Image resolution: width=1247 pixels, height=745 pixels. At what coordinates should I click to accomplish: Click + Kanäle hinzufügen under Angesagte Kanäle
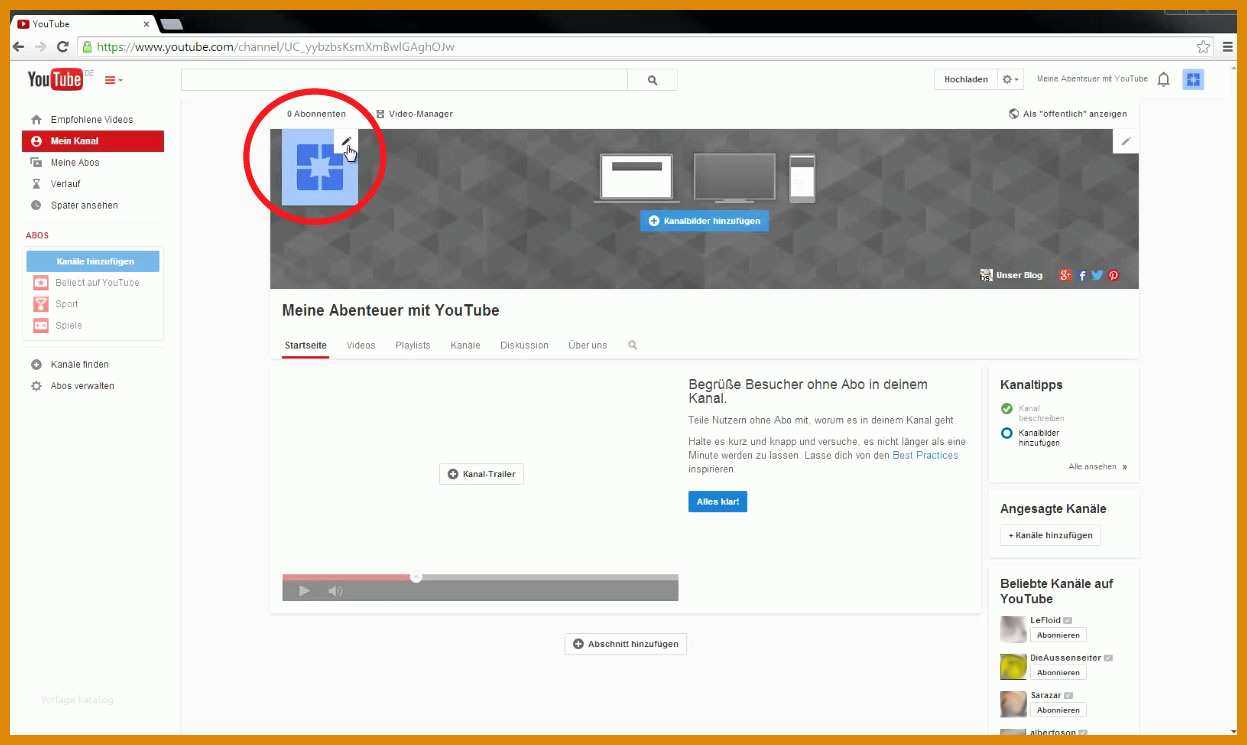[x=1050, y=535]
